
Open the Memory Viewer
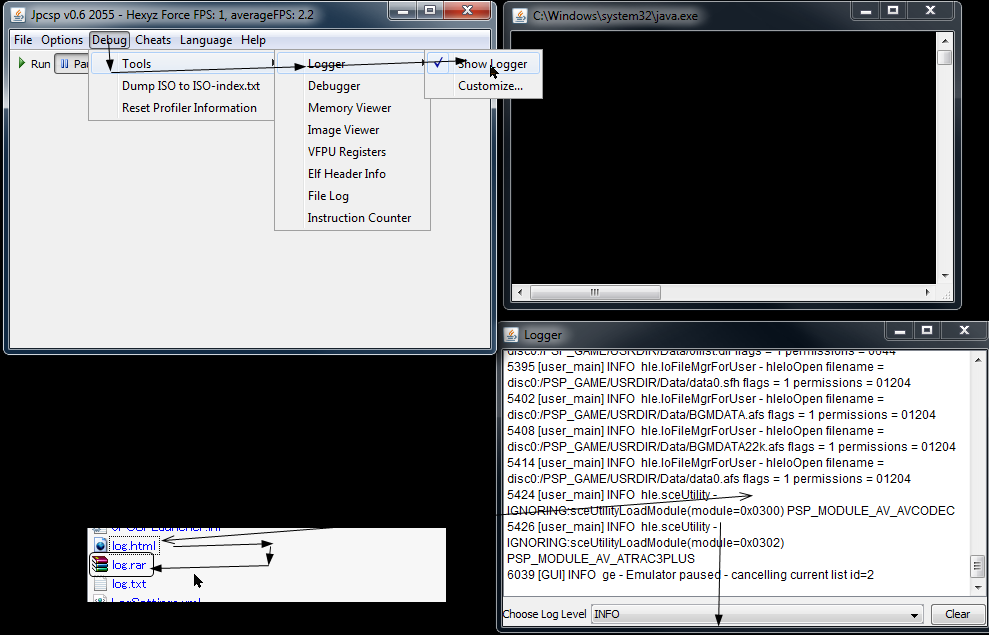coord(353,108)
